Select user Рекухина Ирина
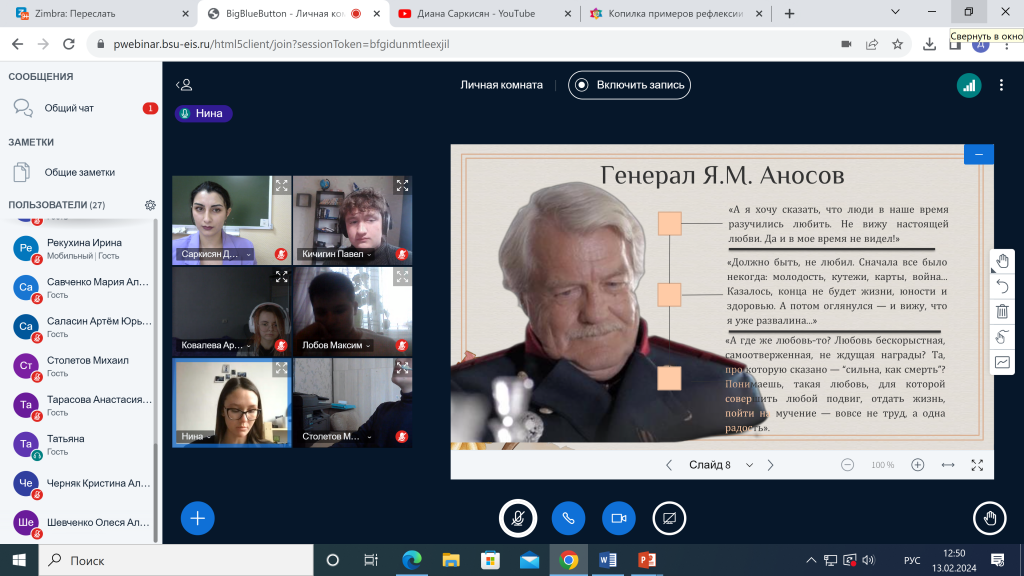This screenshot has height=576, width=1024. point(80,249)
